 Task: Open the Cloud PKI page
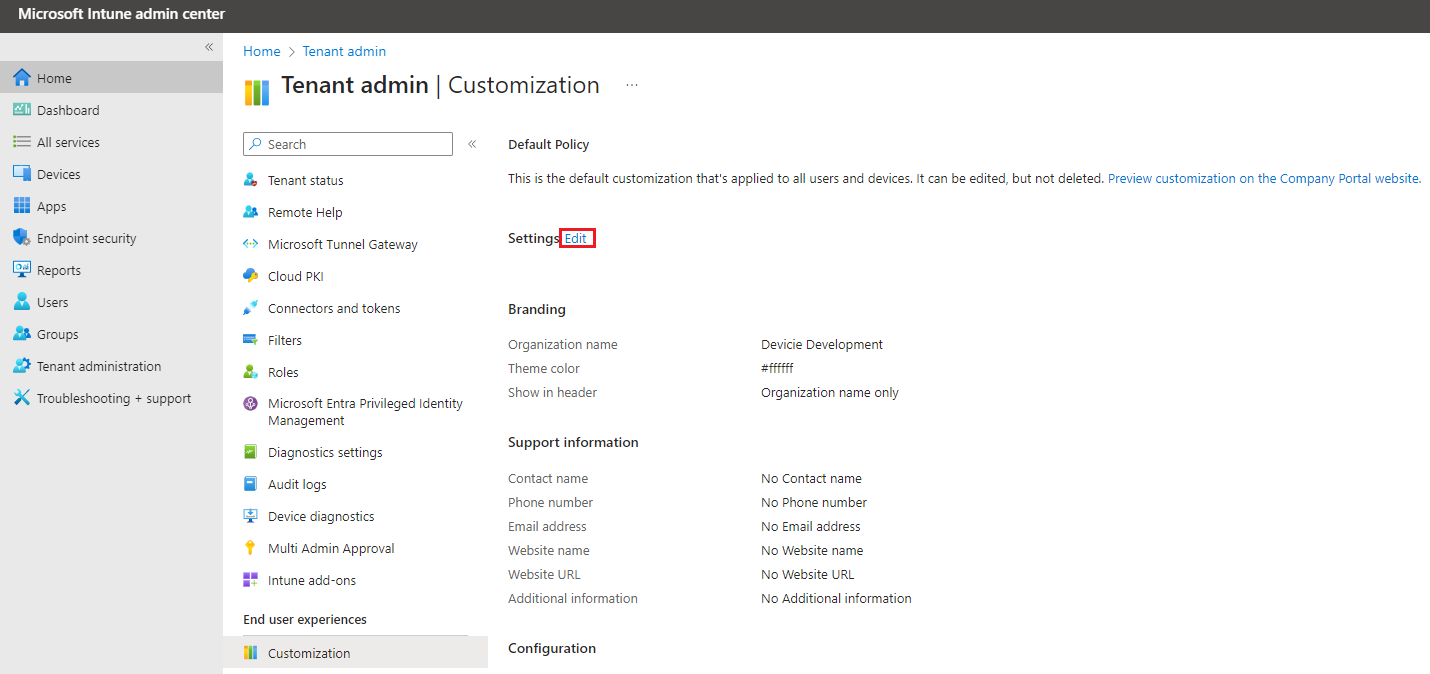(295, 275)
